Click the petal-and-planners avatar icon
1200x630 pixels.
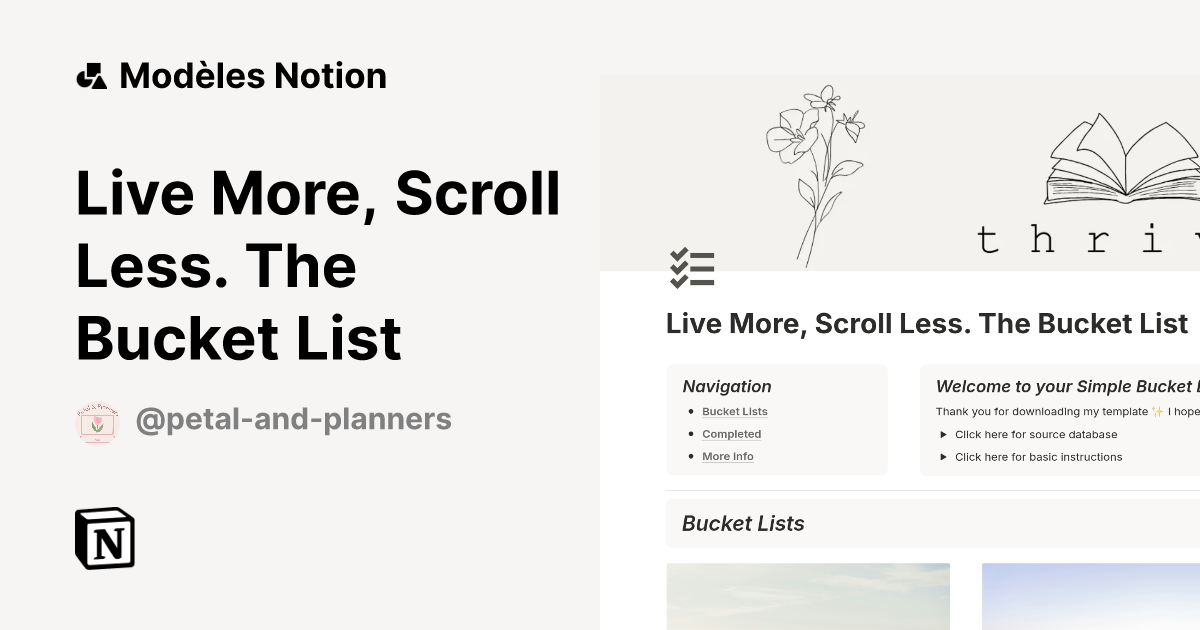coord(97,419)
